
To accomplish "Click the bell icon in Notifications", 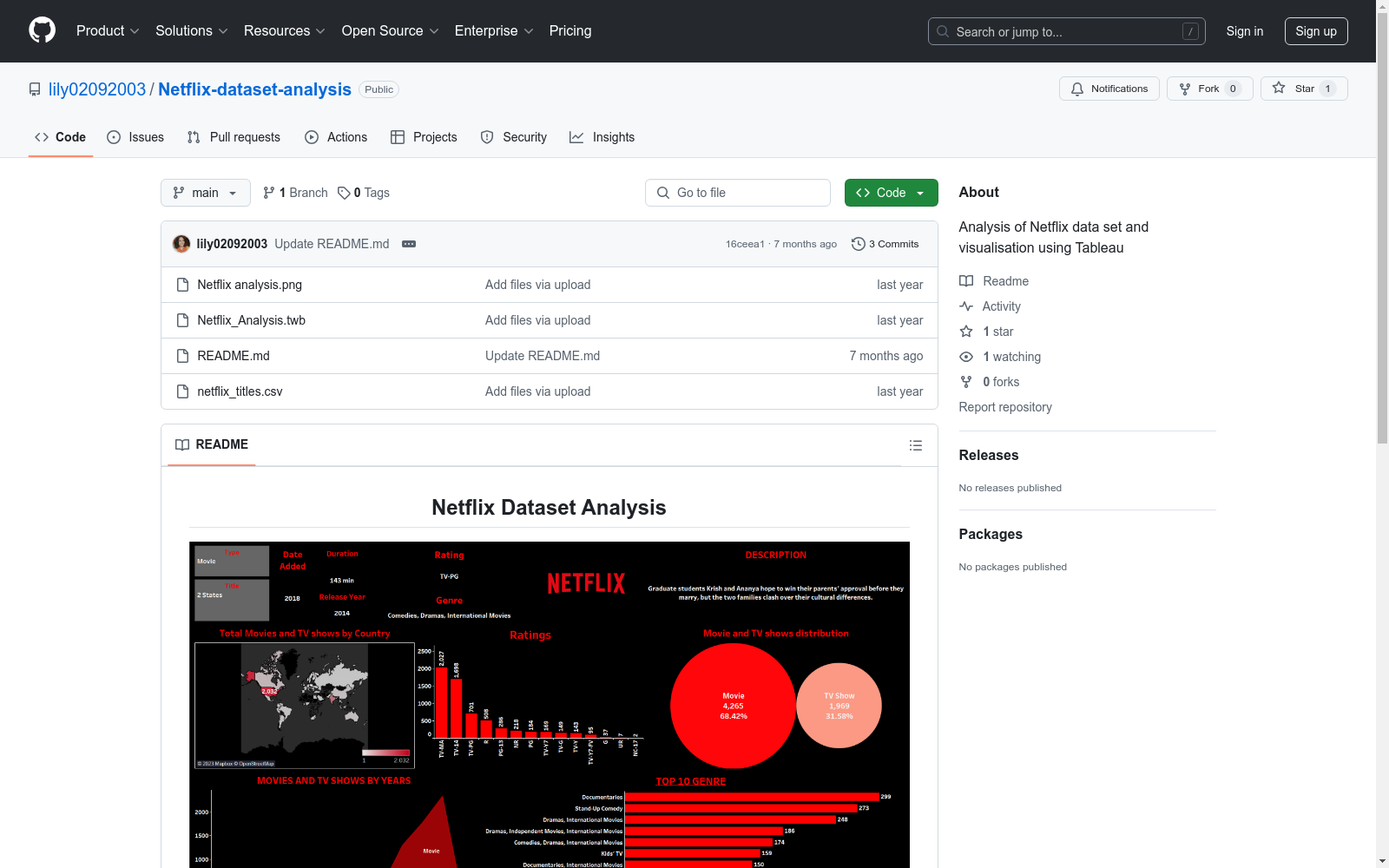I will (1077, 89).
